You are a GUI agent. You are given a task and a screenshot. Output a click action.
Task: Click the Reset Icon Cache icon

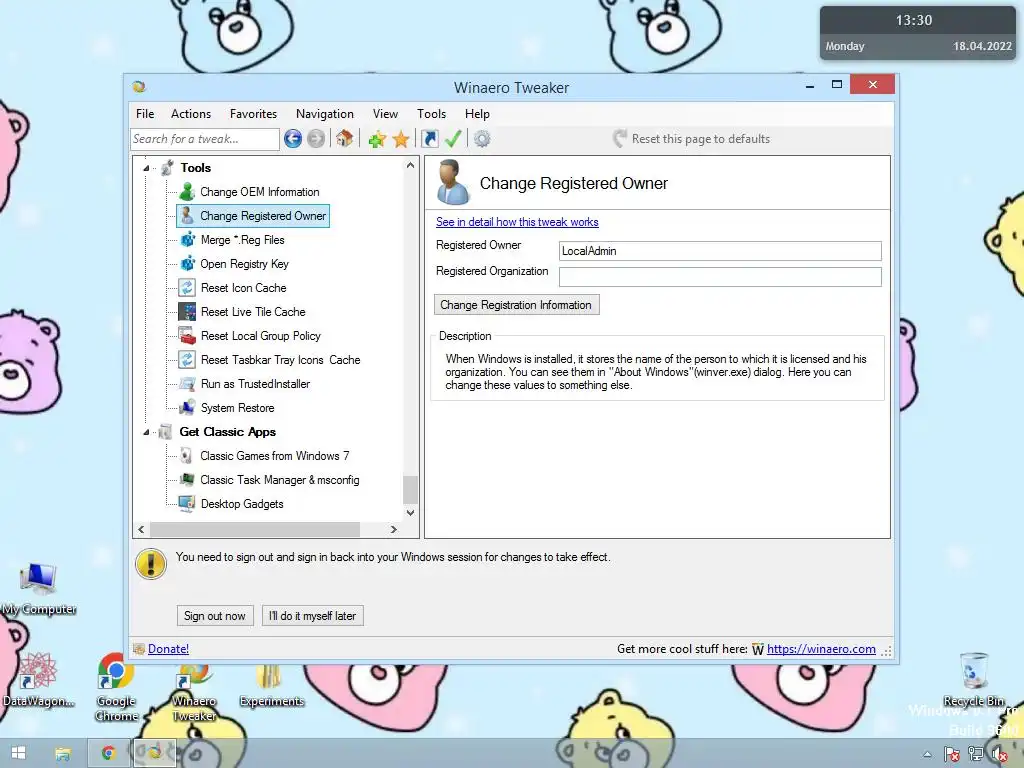pyautogui.click(x=187, y=288)
